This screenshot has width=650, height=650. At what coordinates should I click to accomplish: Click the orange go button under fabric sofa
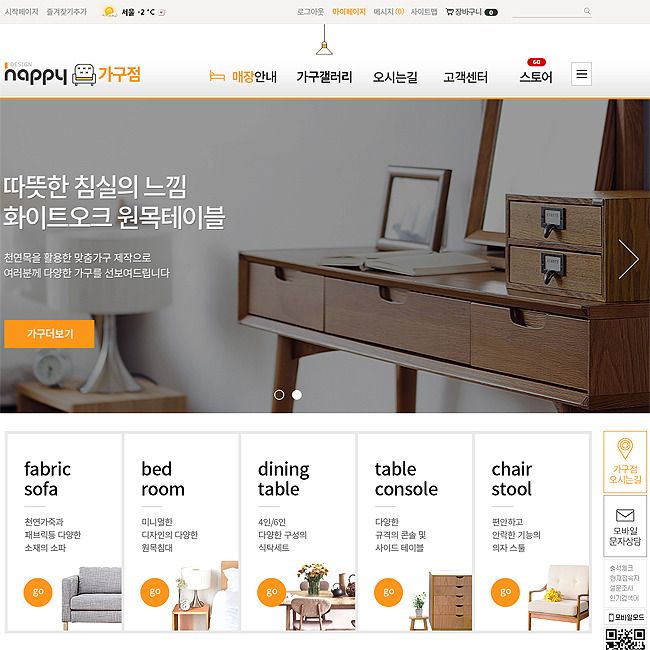pos(38,592)
